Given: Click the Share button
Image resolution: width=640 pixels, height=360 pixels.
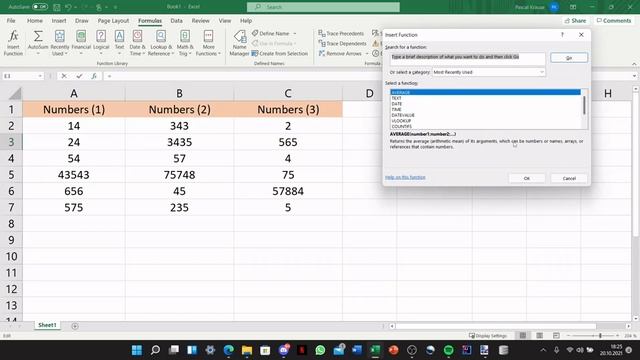Looking at the screenshot, I should [x=576, y=20].
